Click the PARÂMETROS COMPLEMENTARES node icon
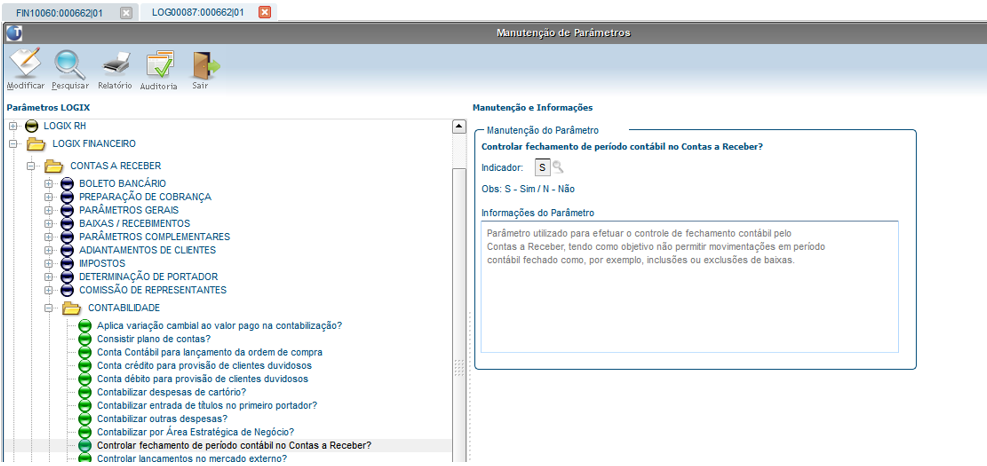The image size is (987, 466). (x=67, y=237)
